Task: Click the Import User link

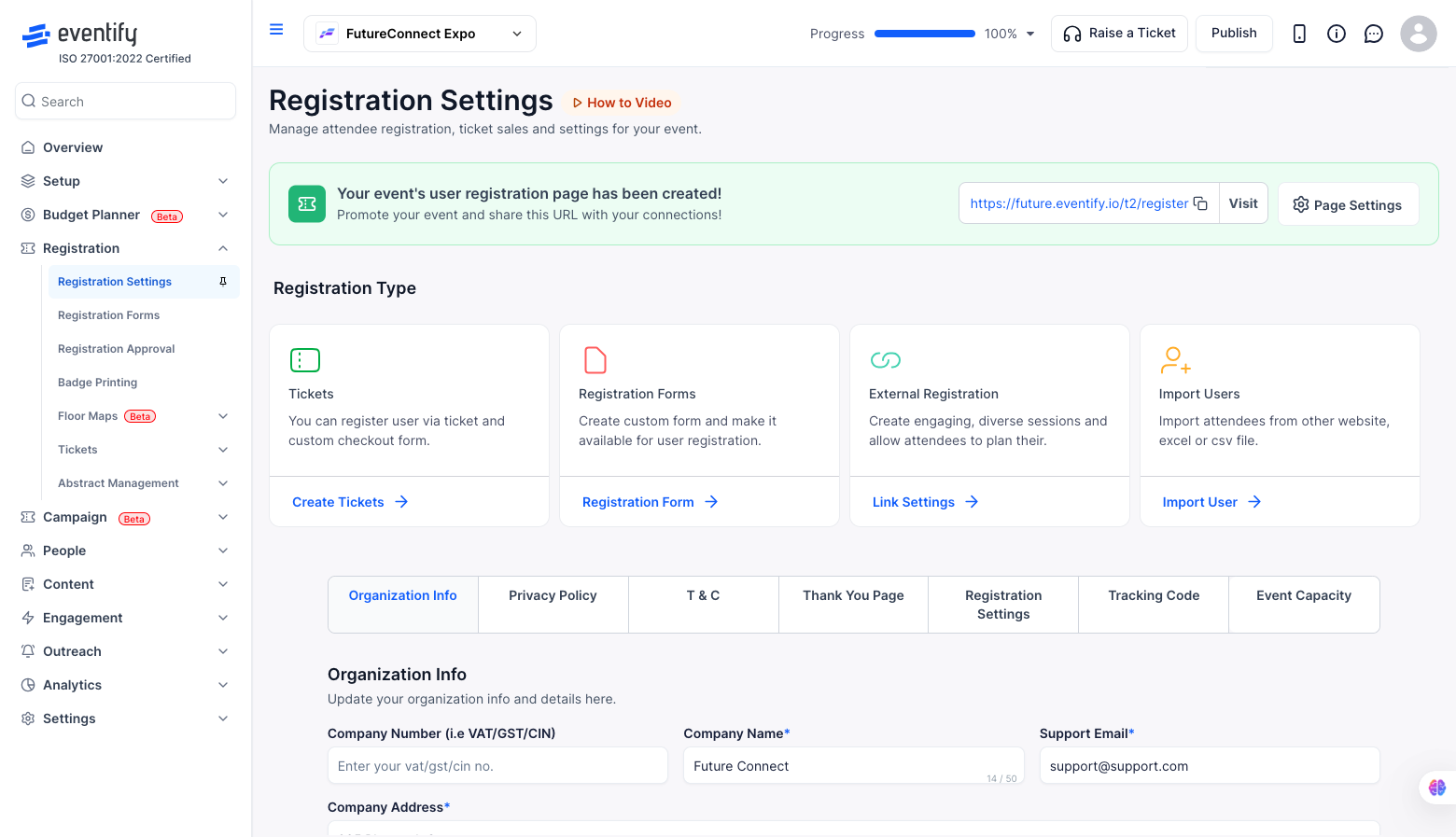Action: 1211,502
